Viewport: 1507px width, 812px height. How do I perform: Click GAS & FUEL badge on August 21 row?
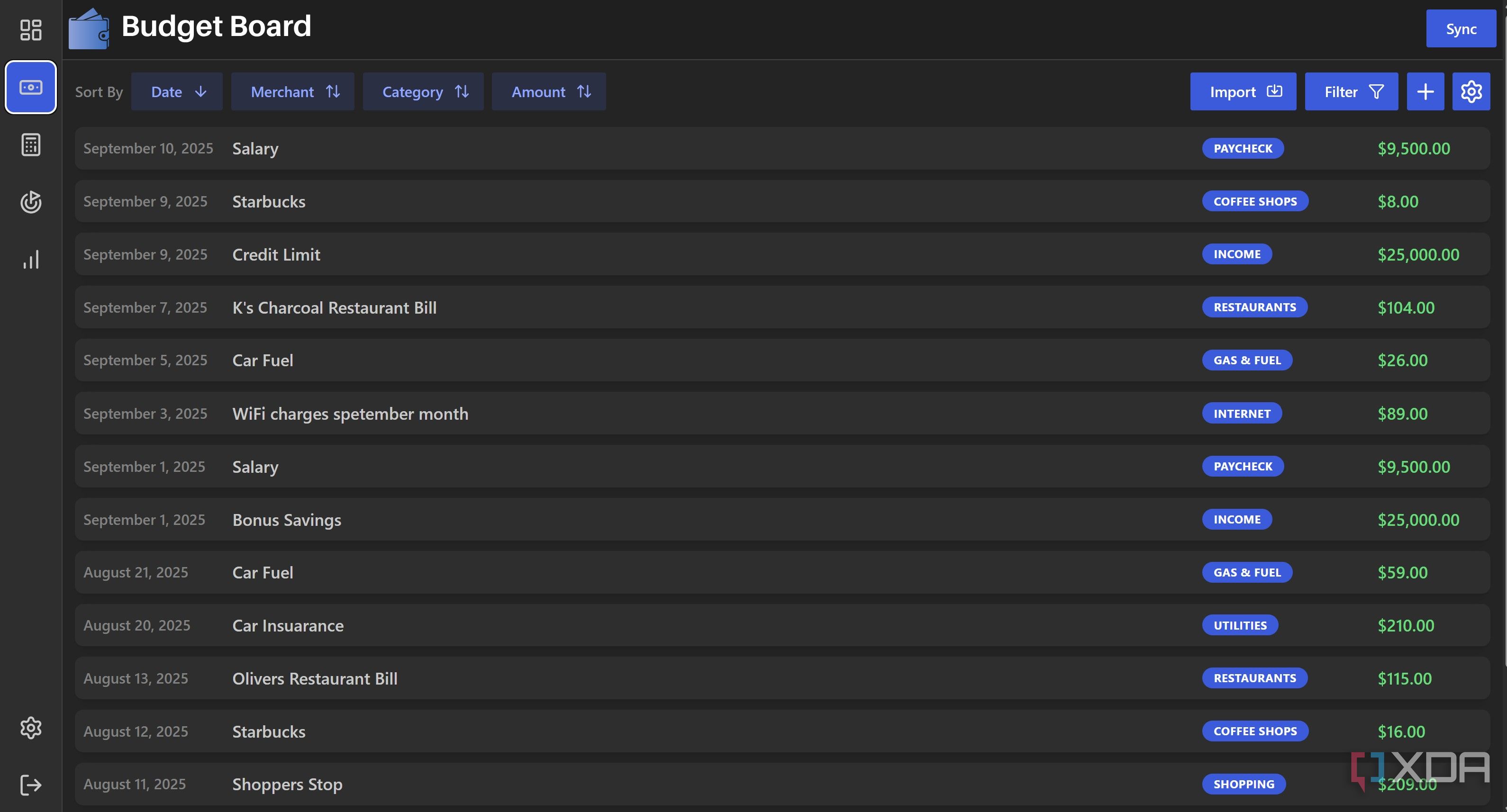[1247, 572]
